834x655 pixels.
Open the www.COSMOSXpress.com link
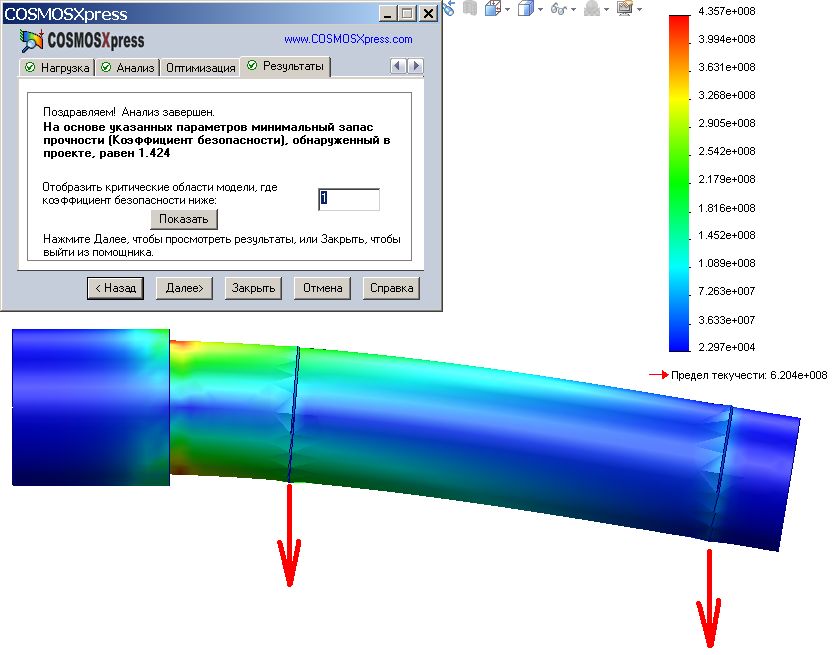coord(348,39)
